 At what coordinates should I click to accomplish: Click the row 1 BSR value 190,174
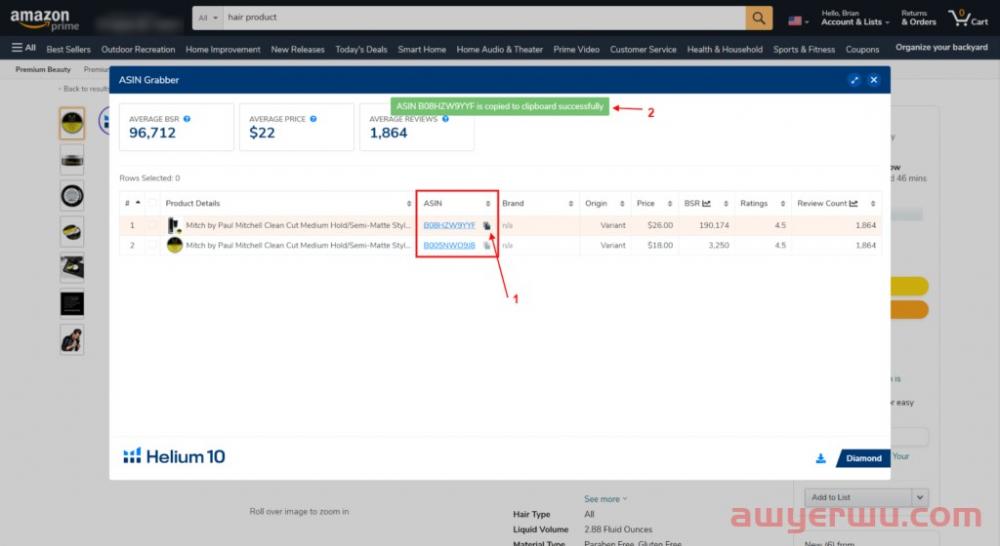[714, 225]
